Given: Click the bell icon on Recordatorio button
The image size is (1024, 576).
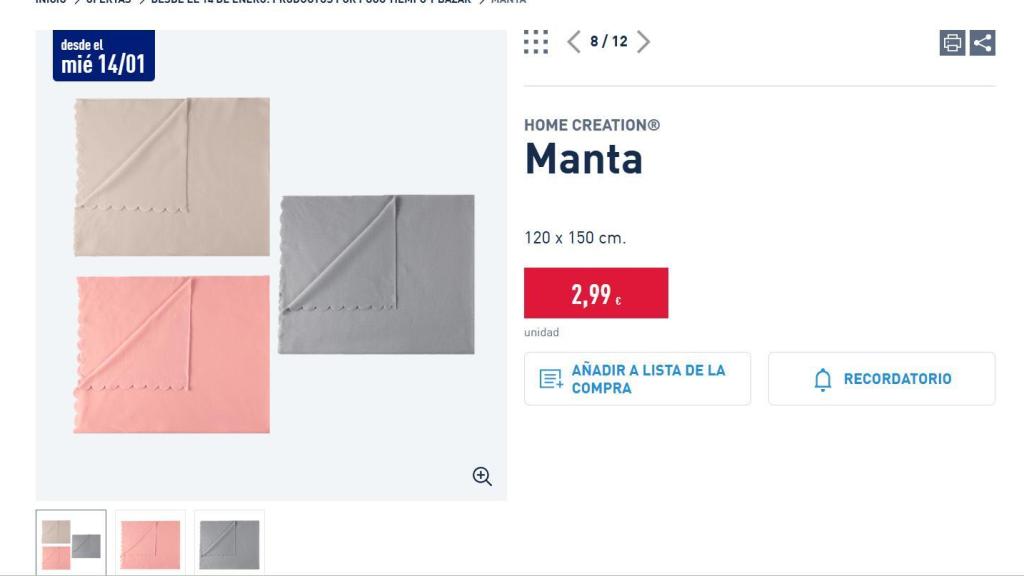Looking at the screenshot, I should pos(824,377).
